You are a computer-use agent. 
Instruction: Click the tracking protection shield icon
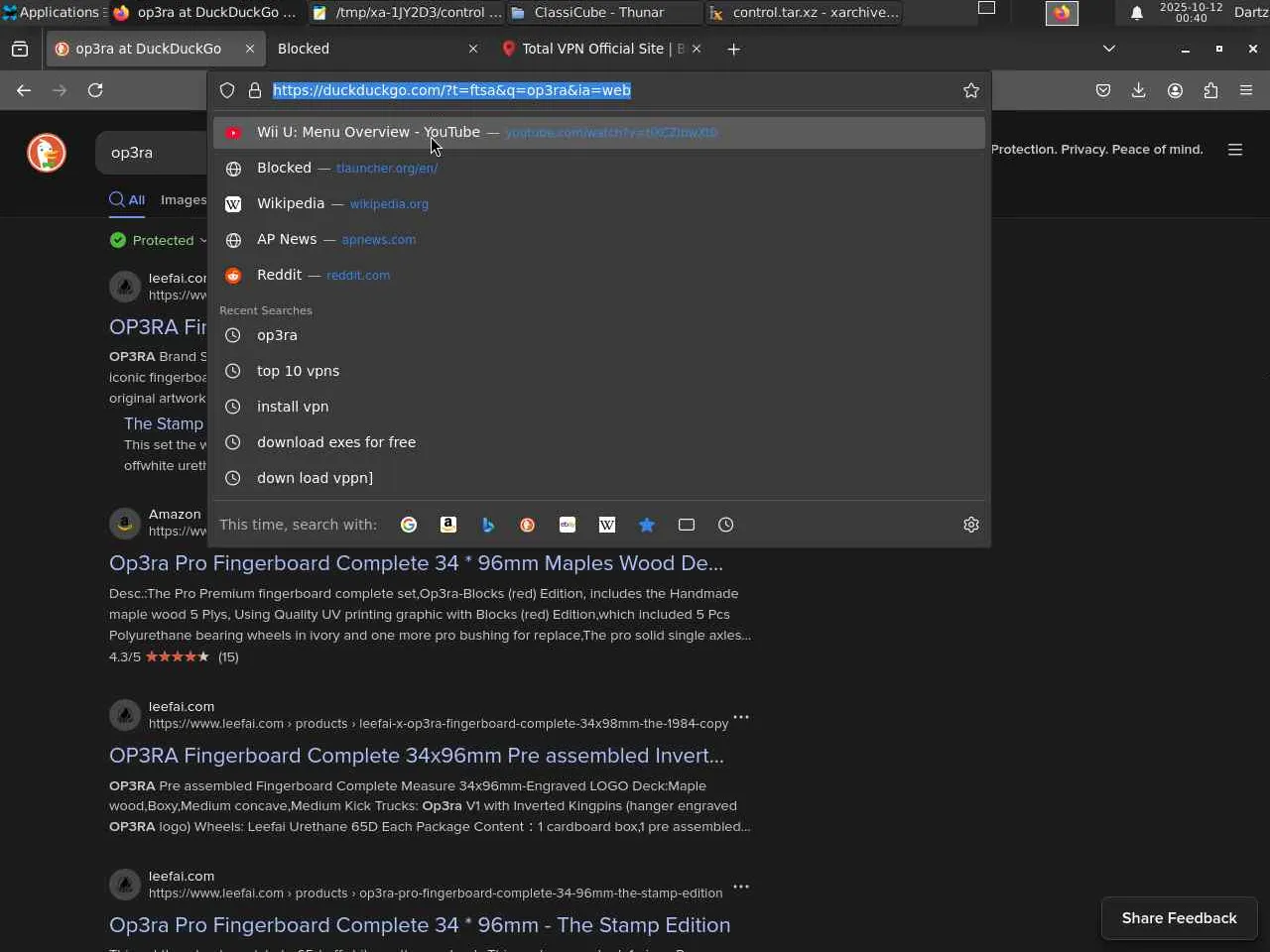(227, 90)
